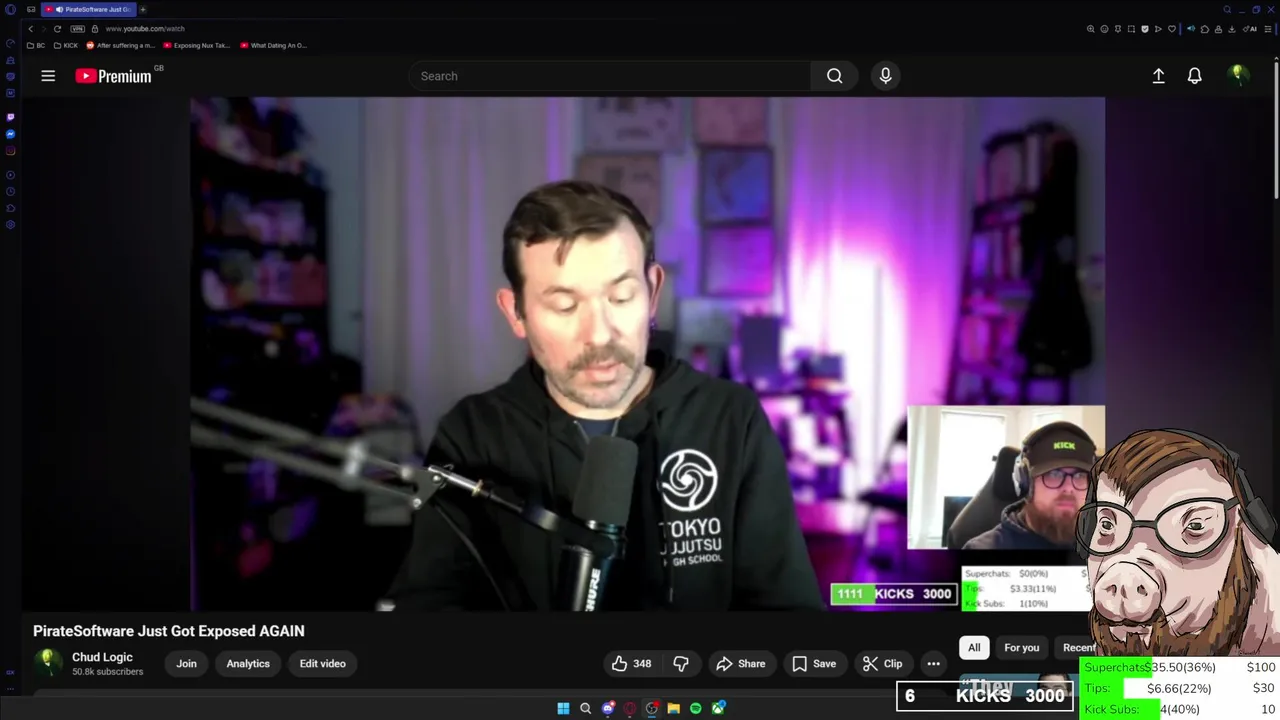Screen dimensions: 1280x720
Task: Open the YouTube hamburger guide menu
Action: [48, 76]
